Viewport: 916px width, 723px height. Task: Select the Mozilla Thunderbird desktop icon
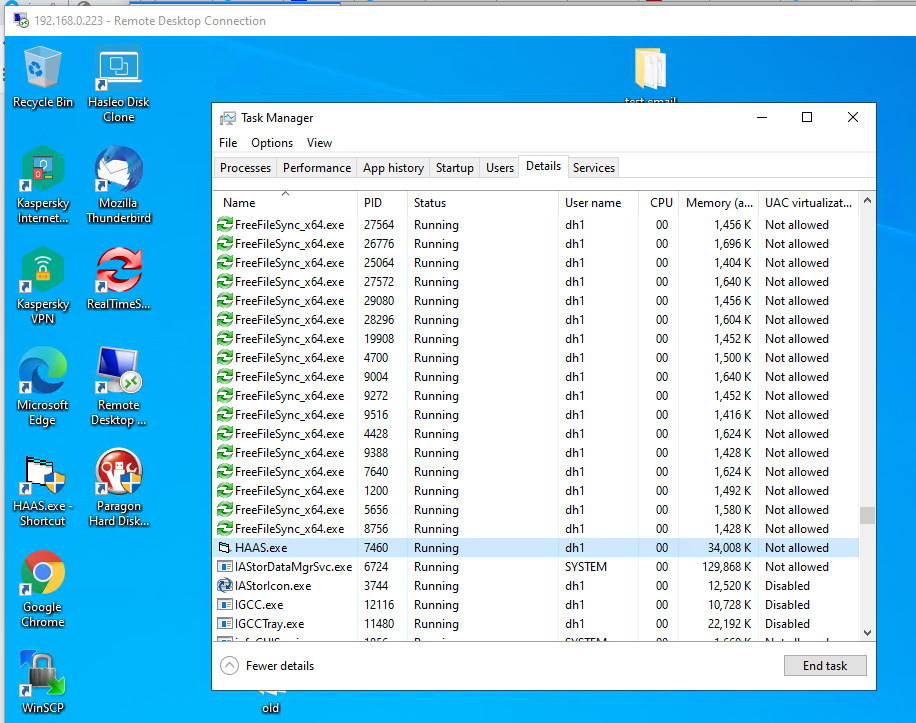tap(119, 186)
